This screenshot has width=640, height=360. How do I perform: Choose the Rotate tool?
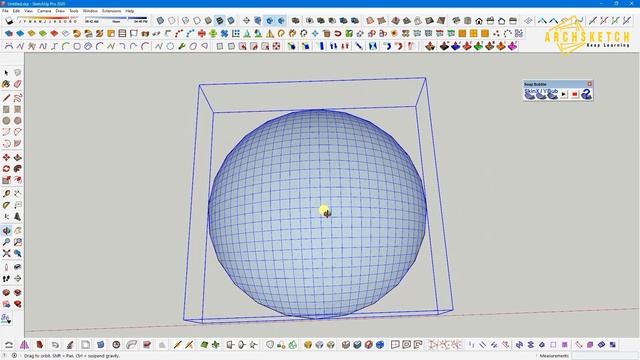click(6, 169)
